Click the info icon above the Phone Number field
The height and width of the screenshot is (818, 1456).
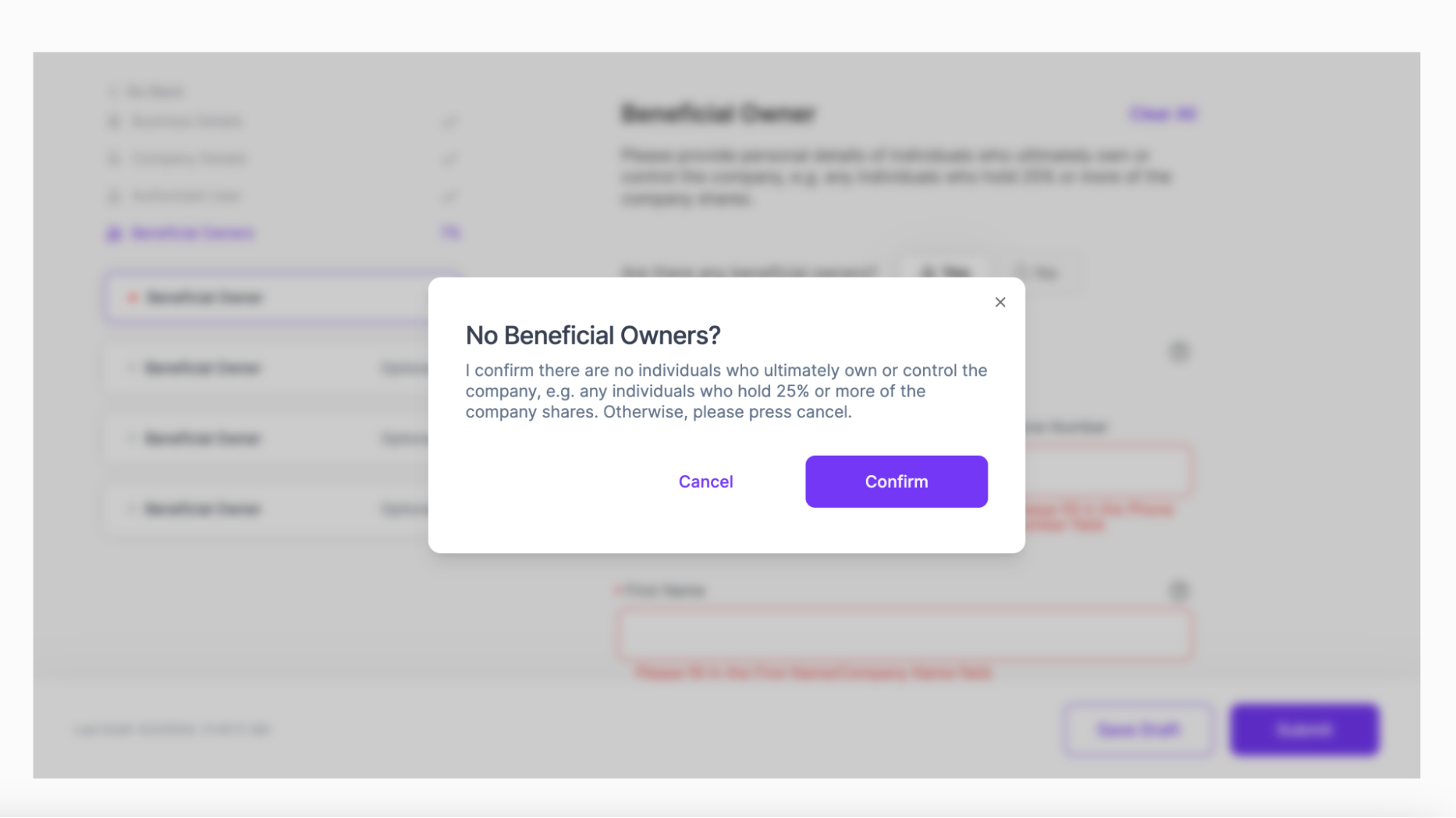tap(1178, 352)
